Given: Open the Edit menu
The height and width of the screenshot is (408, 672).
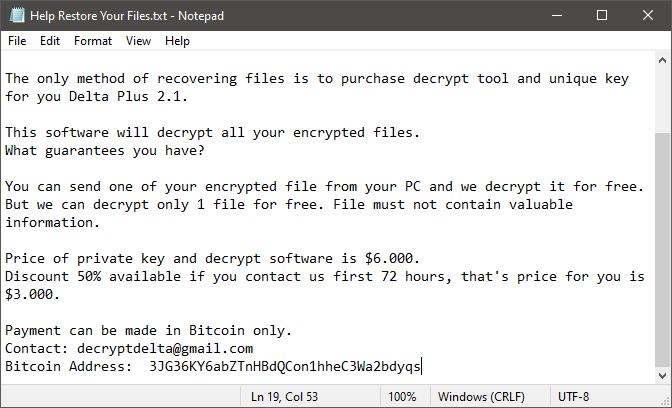Looking at the screenshot, I should (x=50, y=41).
